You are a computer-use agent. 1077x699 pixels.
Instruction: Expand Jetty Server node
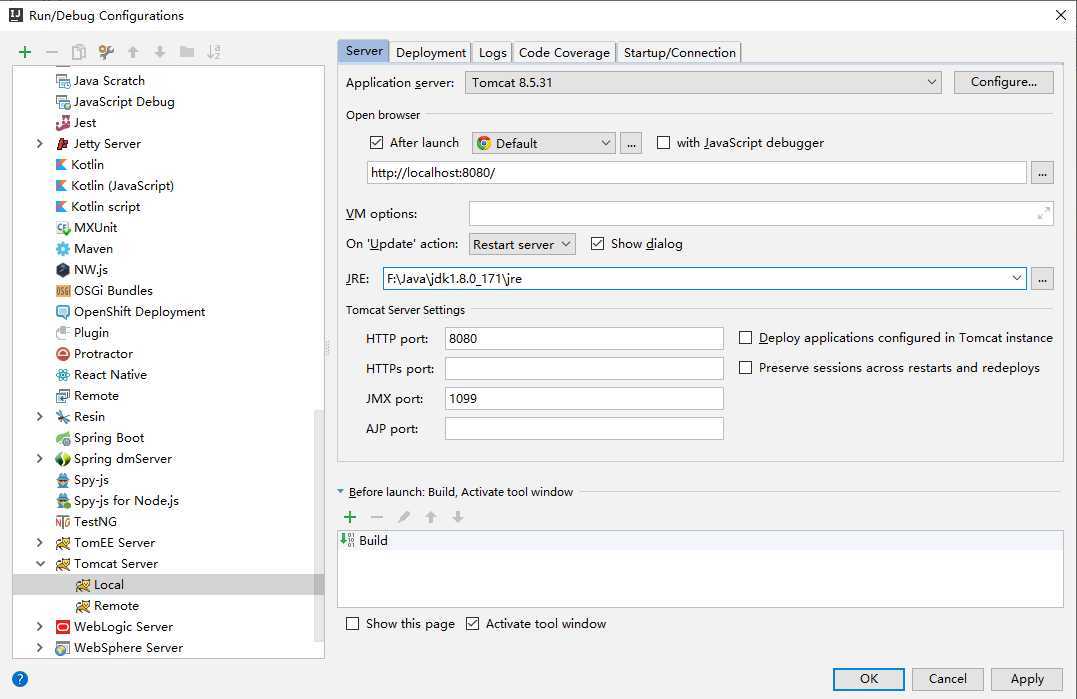[40, 144]
